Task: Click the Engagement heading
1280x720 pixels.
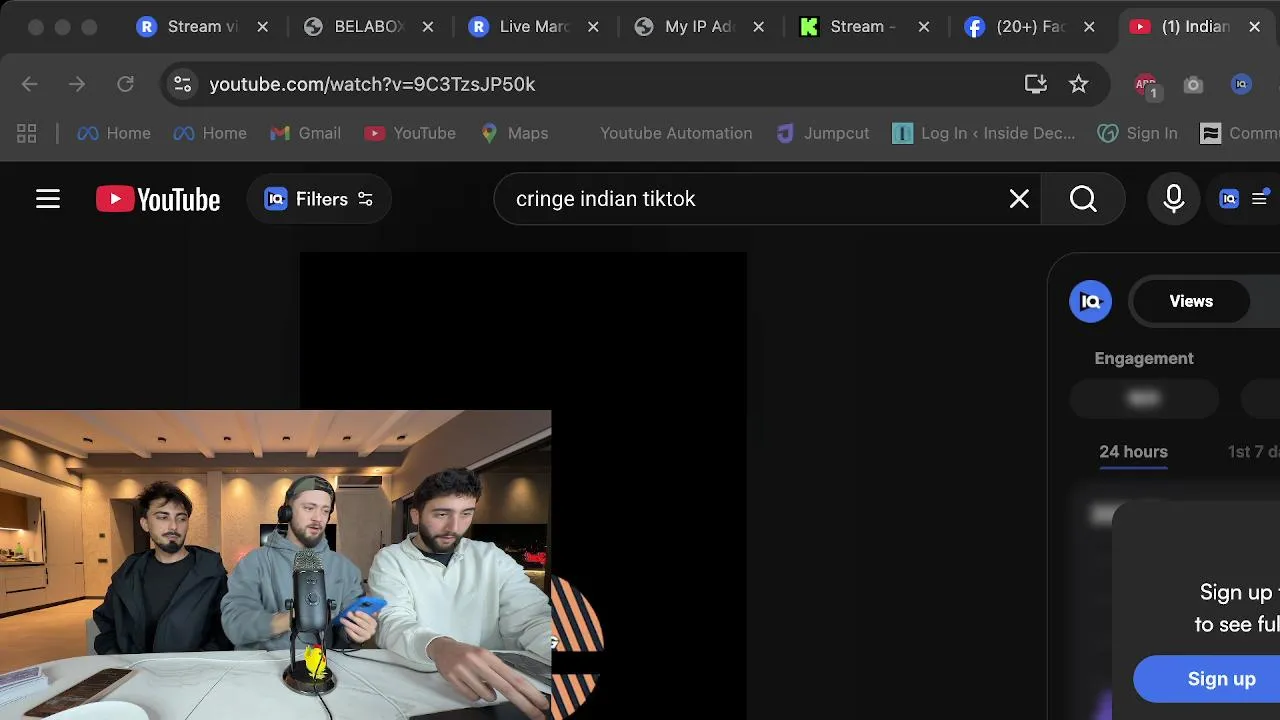Action: point(1144,358)
